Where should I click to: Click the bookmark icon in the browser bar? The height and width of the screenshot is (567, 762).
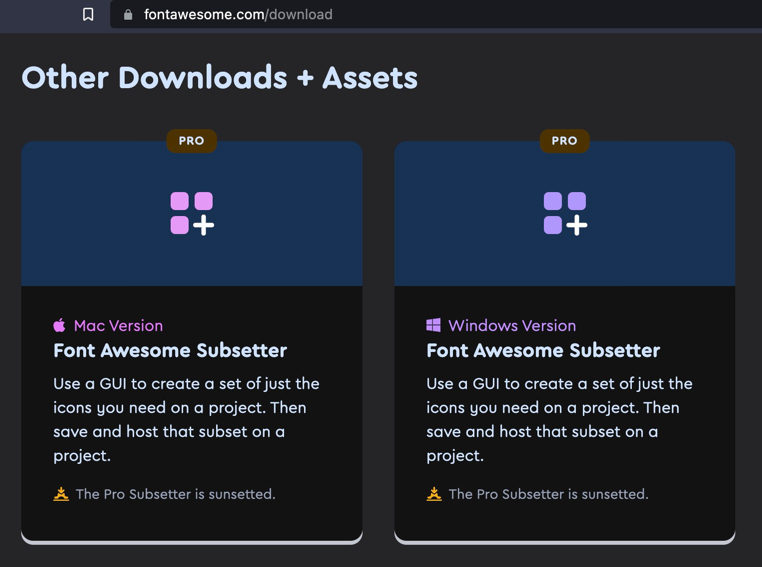click(88, 14)
